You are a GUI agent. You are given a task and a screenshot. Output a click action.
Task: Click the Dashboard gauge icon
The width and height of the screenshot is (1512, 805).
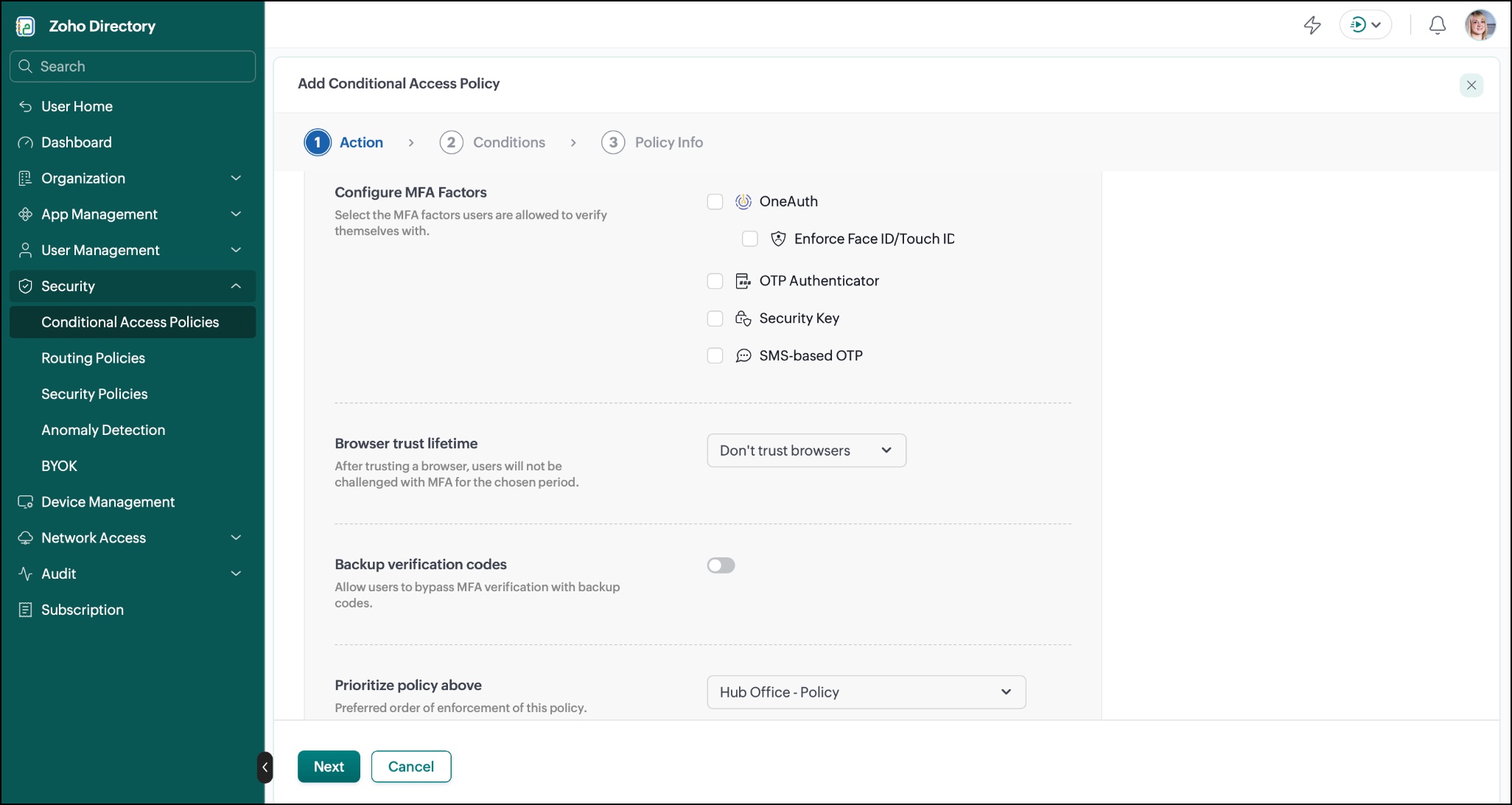[x=25, y=142]
